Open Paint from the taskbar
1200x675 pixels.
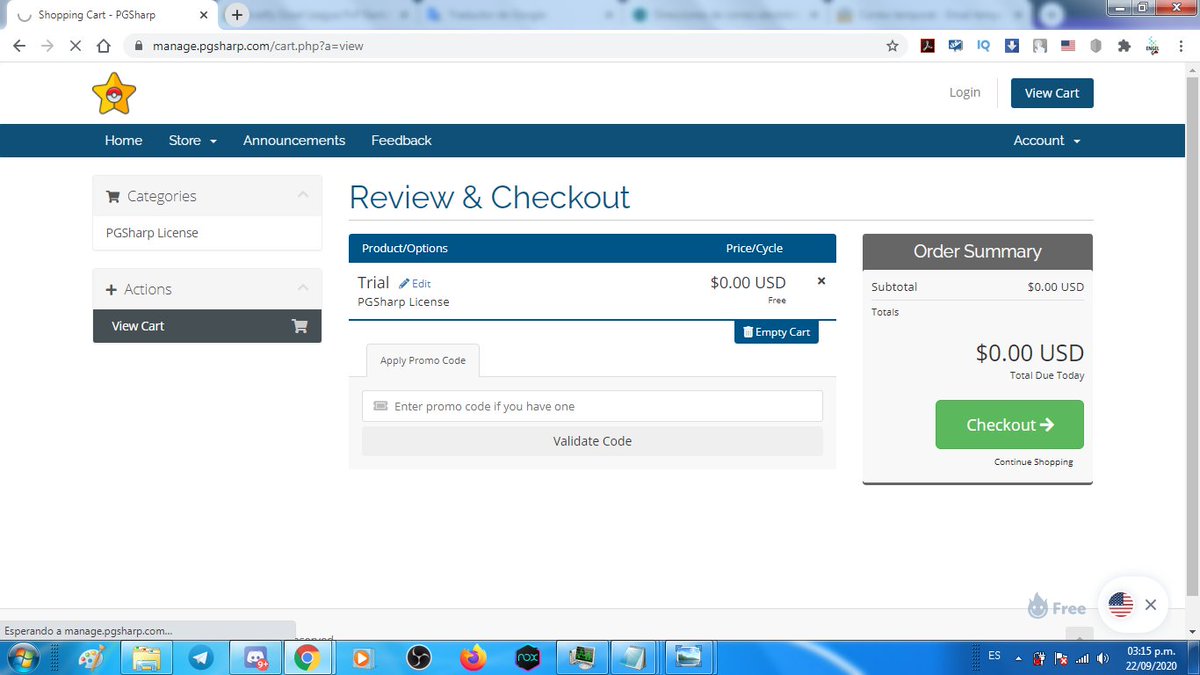[90, 657]
